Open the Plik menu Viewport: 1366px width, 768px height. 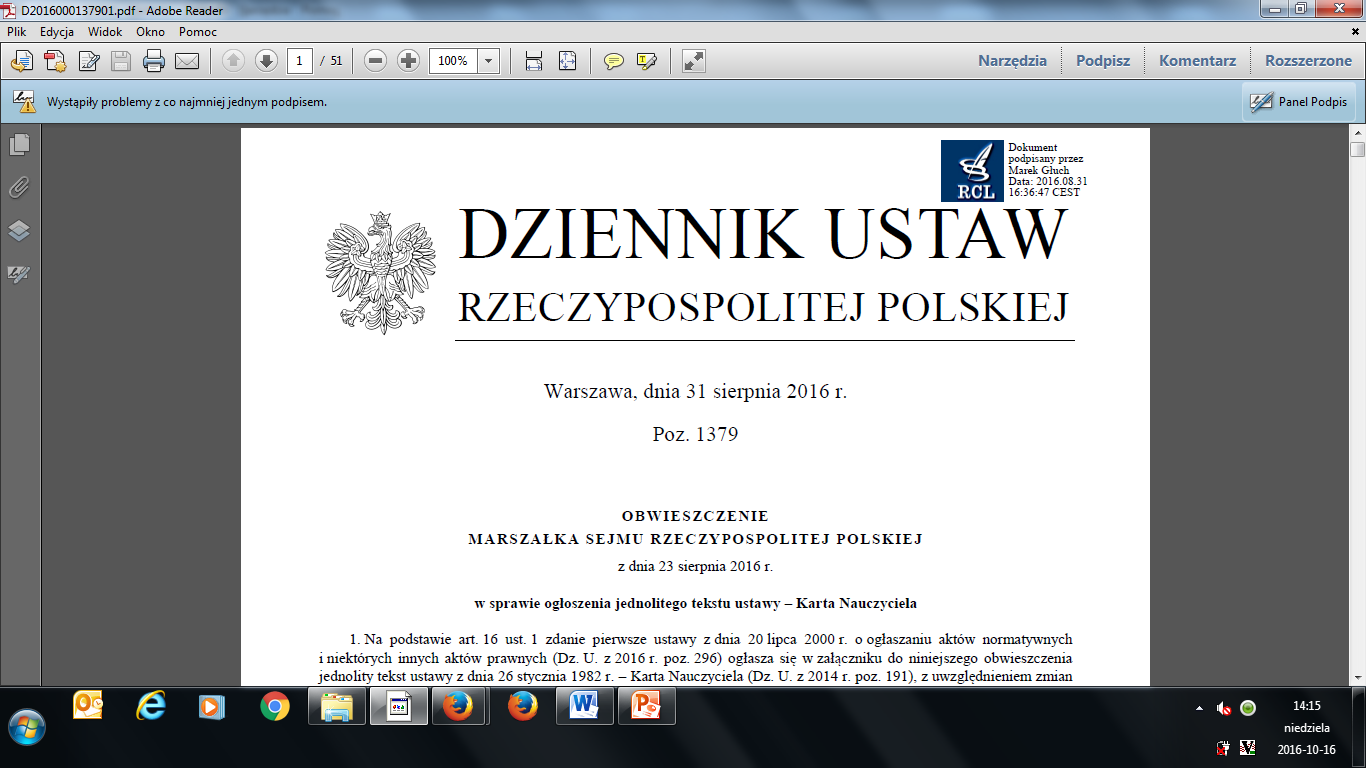[x=17, y=32]
